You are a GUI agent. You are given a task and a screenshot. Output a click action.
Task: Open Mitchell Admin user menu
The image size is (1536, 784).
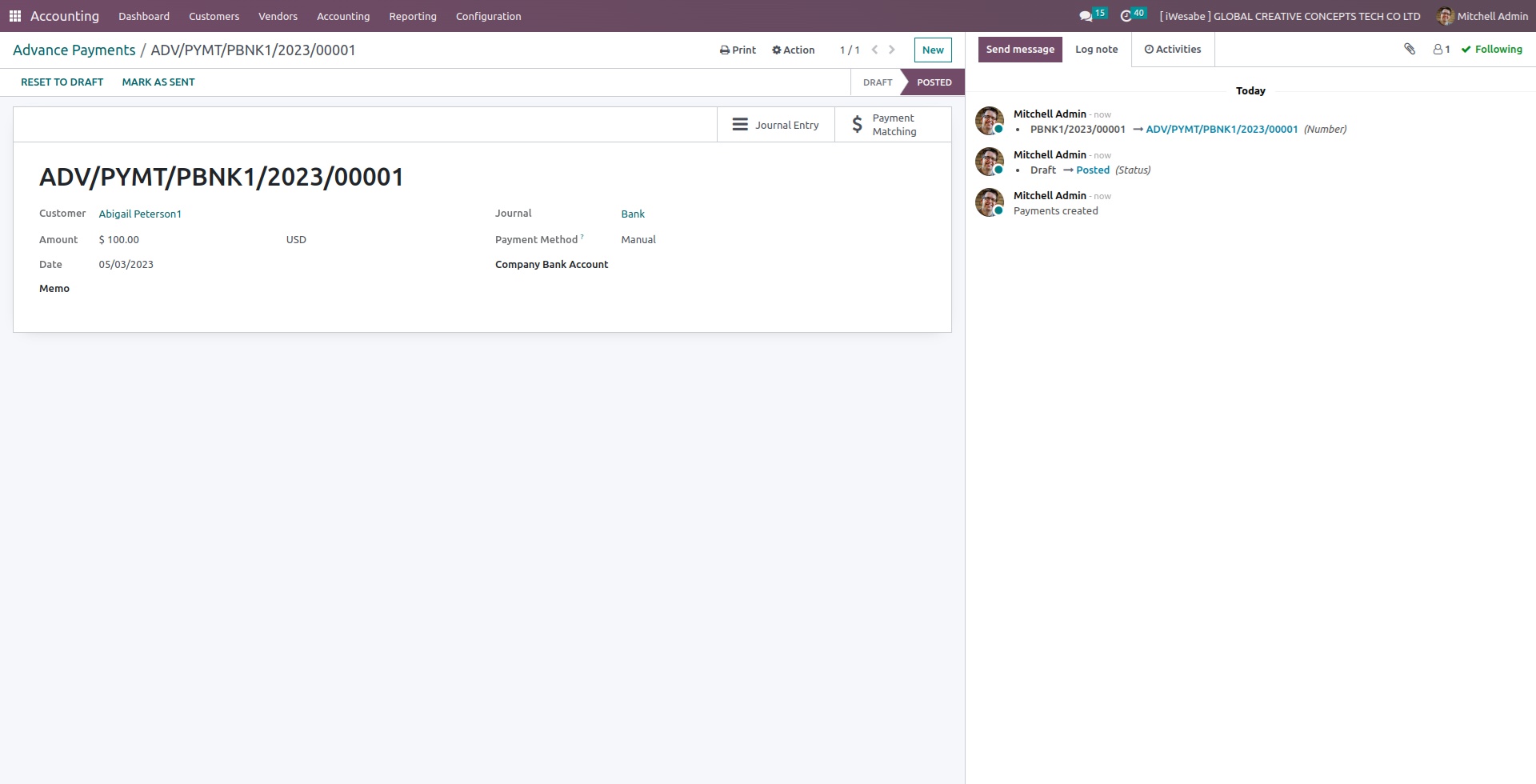coord(1482,16)
